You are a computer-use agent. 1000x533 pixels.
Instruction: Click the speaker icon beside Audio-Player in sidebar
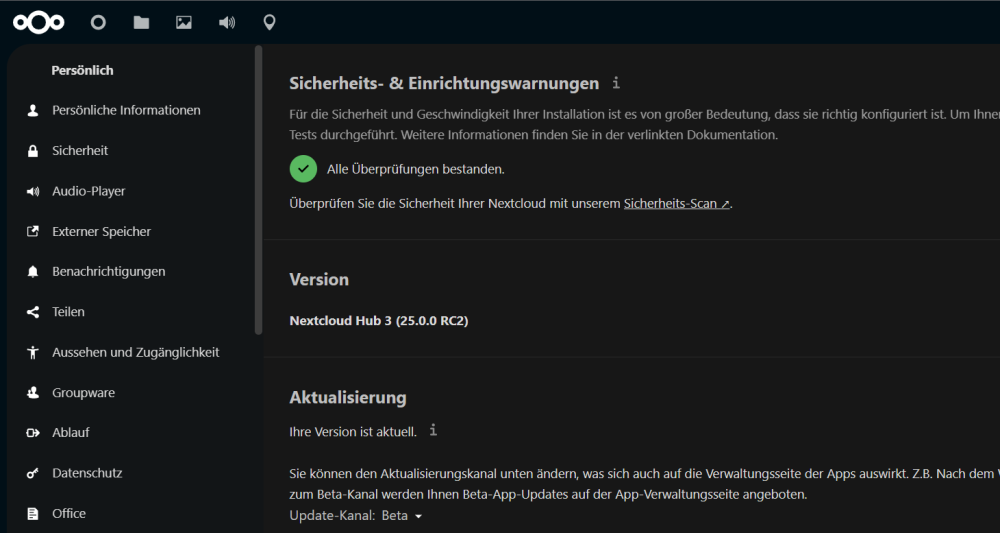click(x=33, y=191)
